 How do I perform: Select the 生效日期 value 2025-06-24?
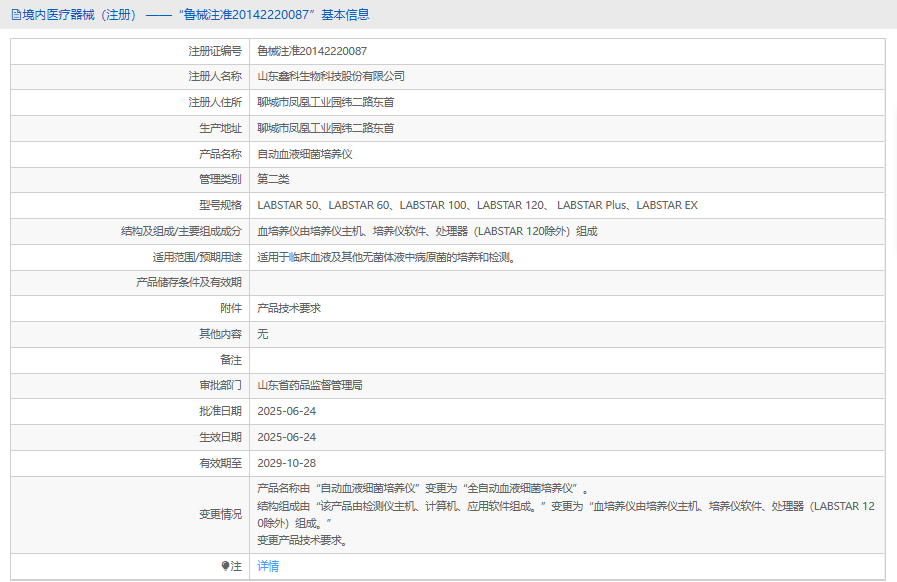click(287, 437)
